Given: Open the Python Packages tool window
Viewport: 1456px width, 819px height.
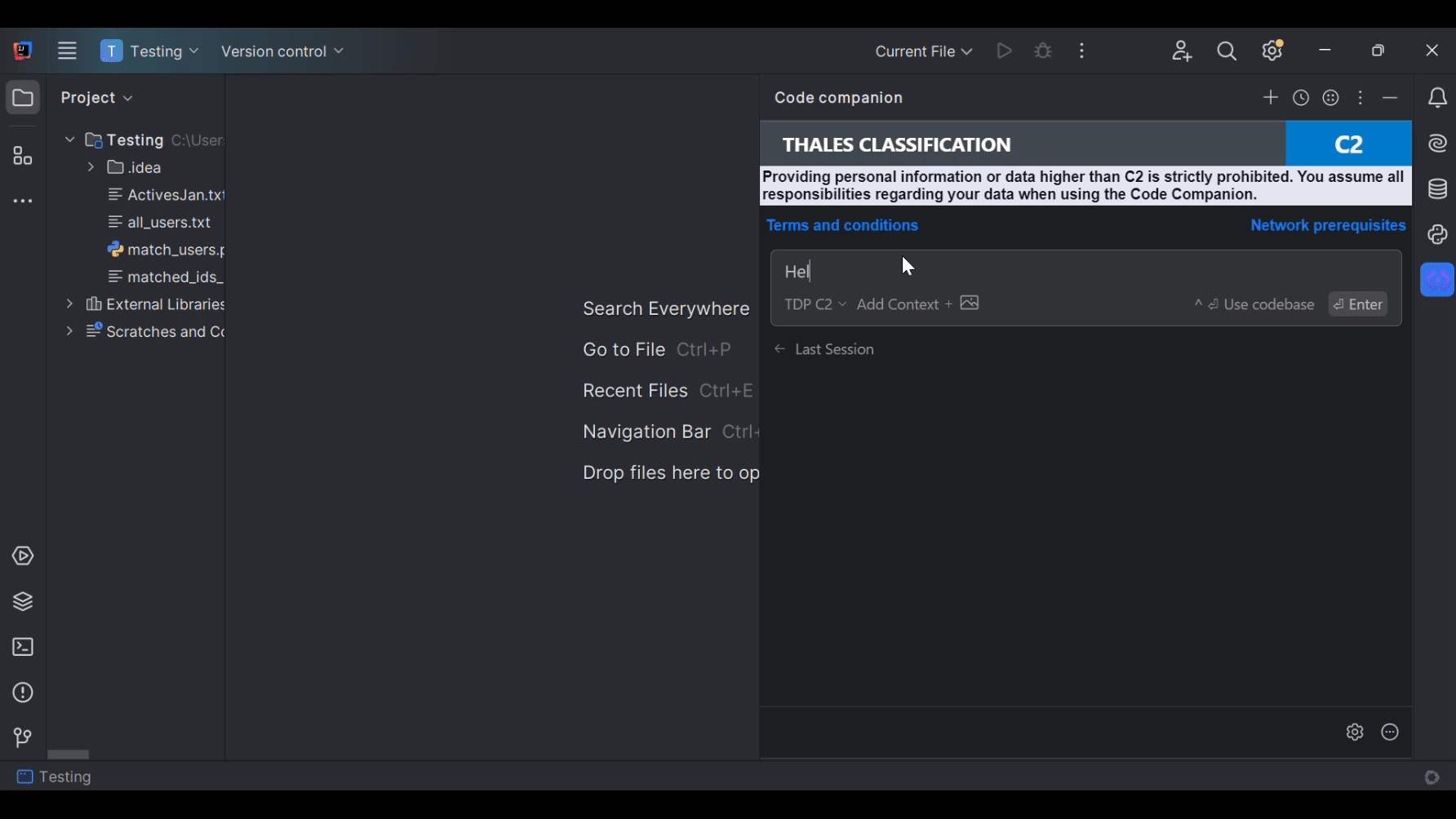Looking at the screenshot, I should [x=23, y=602].
